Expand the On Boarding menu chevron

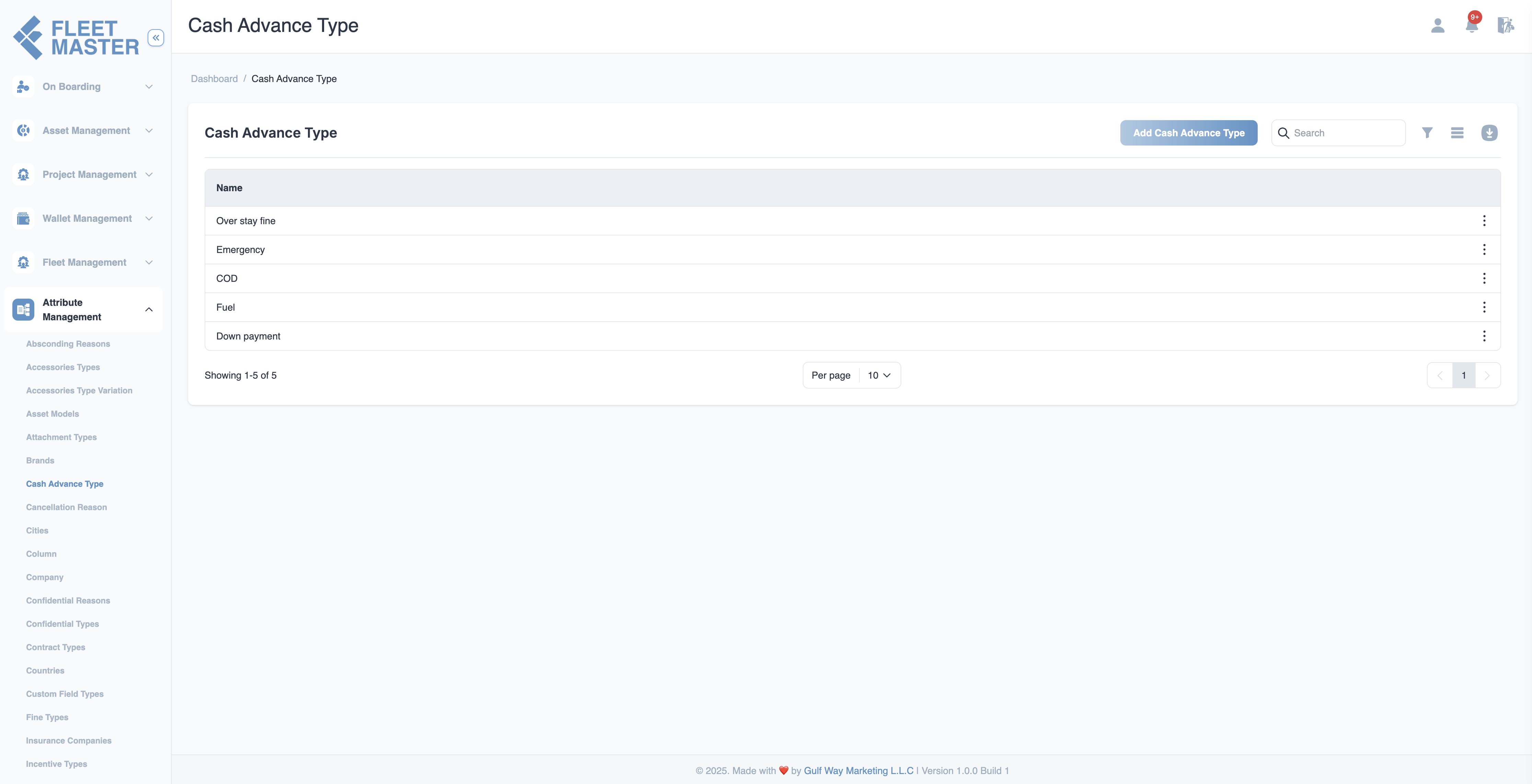[149, 87]
